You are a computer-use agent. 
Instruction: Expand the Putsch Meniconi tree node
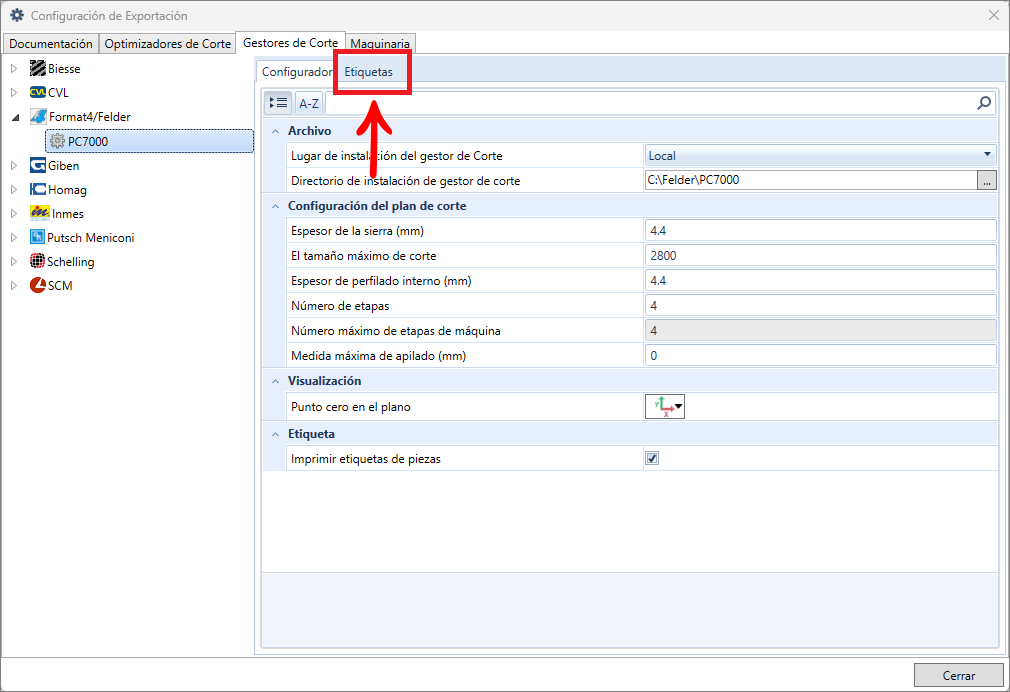[14, 237]
